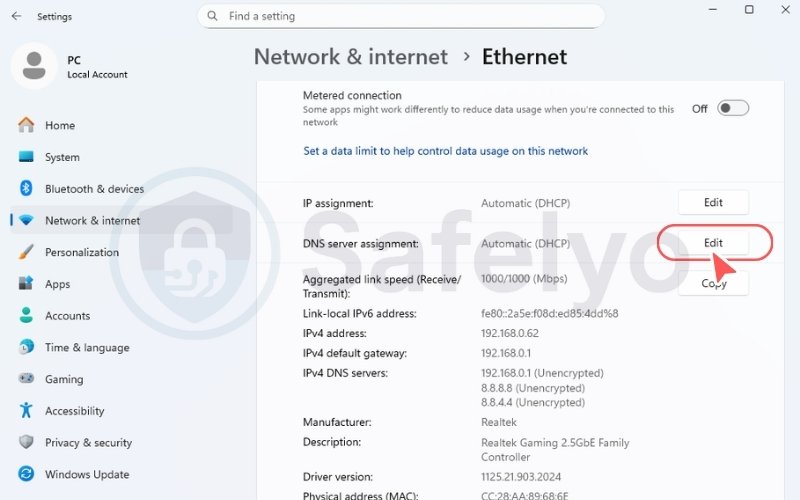Click the search magnifier icon

click(x=213, y=16)
